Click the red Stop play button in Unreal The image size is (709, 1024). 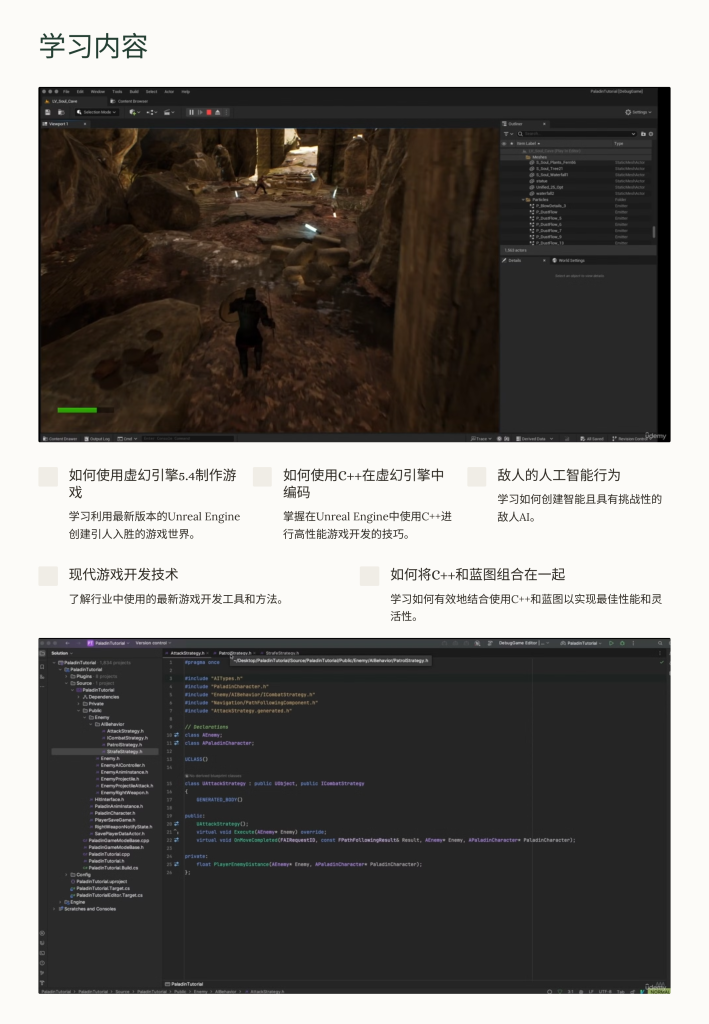tap(209, 112)
